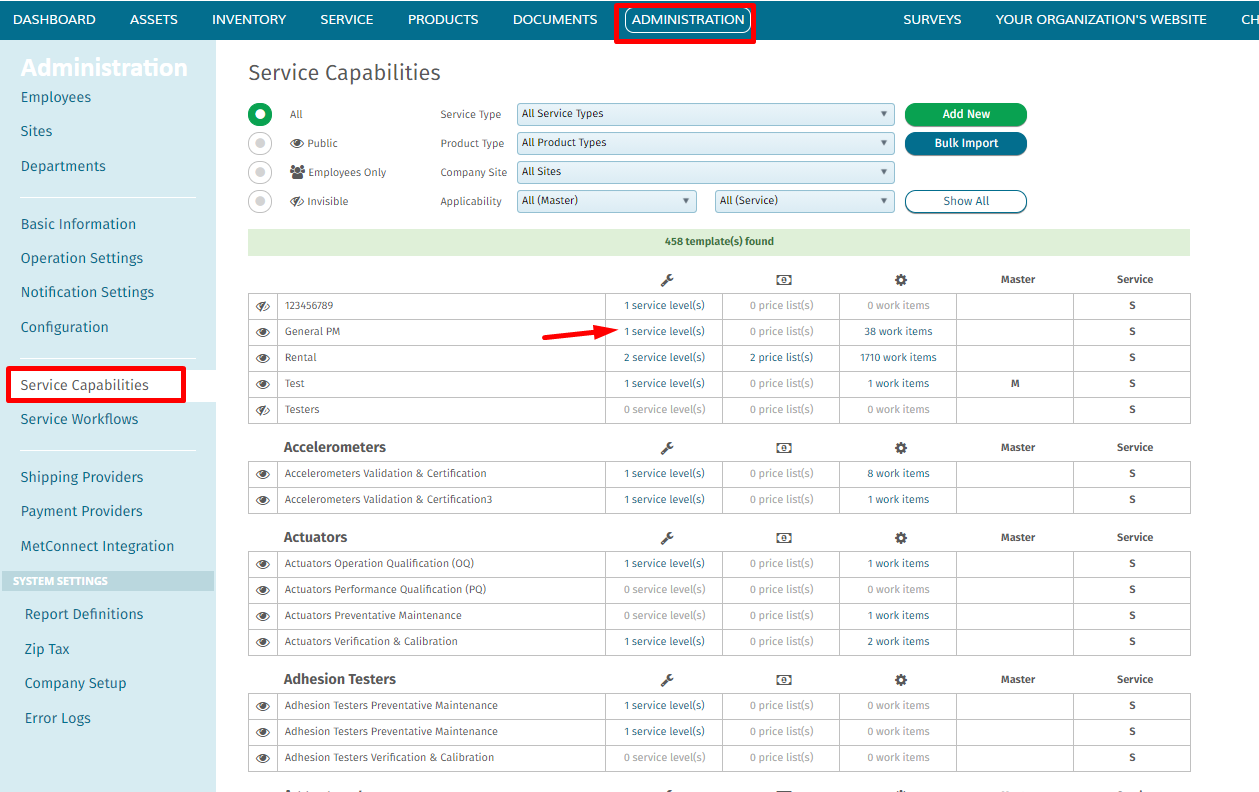Open the Products menu
This screenshot has height=792, width=1259.
(x=443, y=19)
